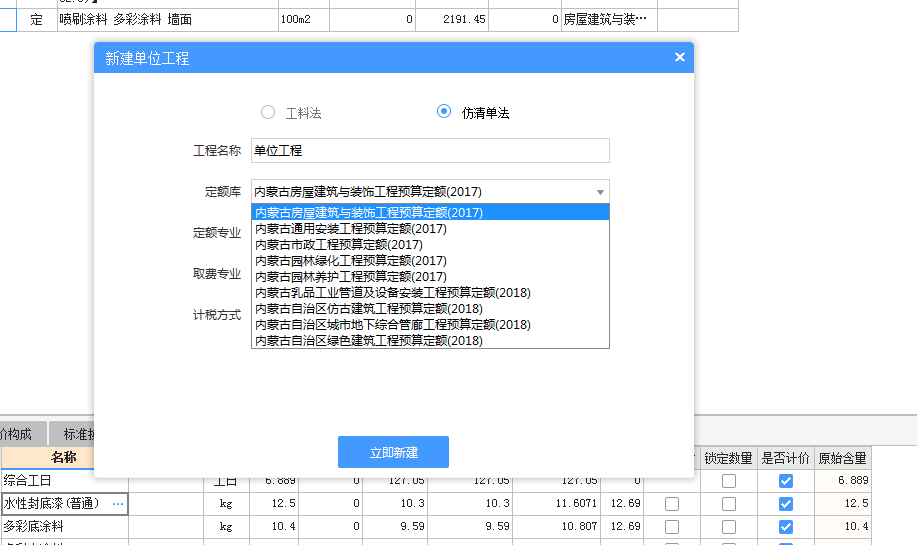The height and width of the screenshot is (545, 917).
Task: Click 原始含量 value 12.5 for 水性封底漆
Action: point(843,503)
